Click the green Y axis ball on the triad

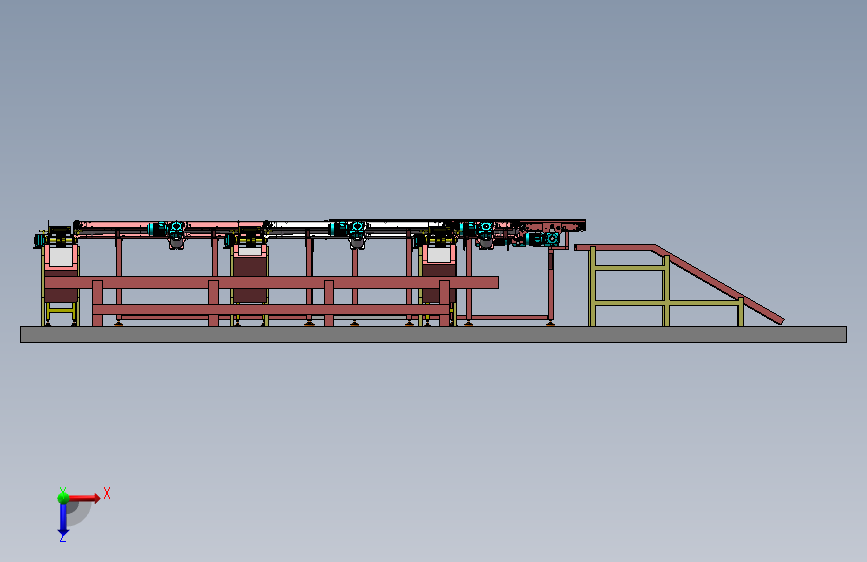click(x=63, y=497)
